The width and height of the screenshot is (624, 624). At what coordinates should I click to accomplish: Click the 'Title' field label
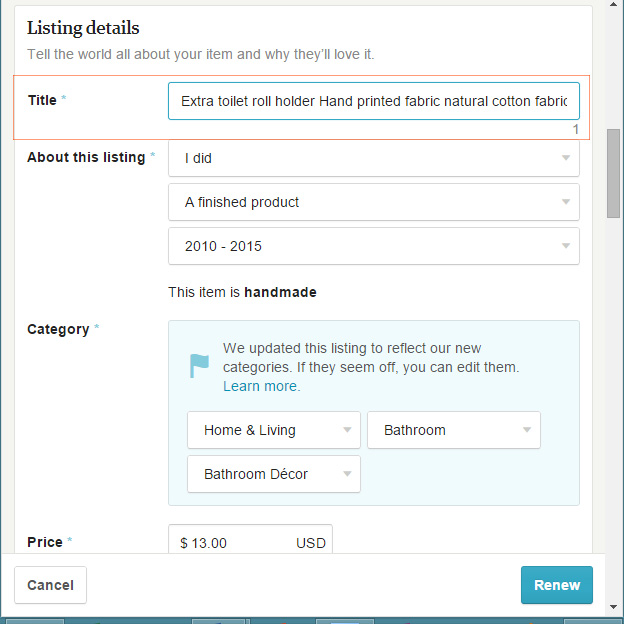pyautogui.click(x=42, y=100)
